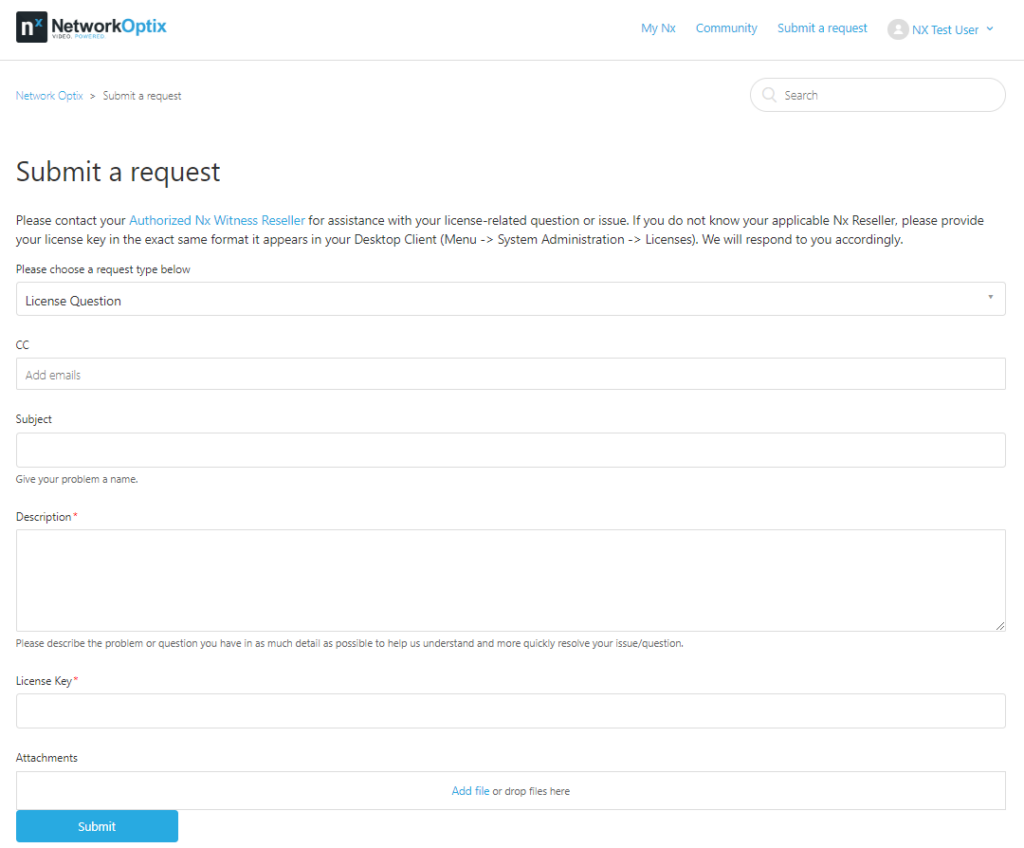Click the Give your problem a name hint
Viewport: 1024px width, 848px height.
point(77,479)
